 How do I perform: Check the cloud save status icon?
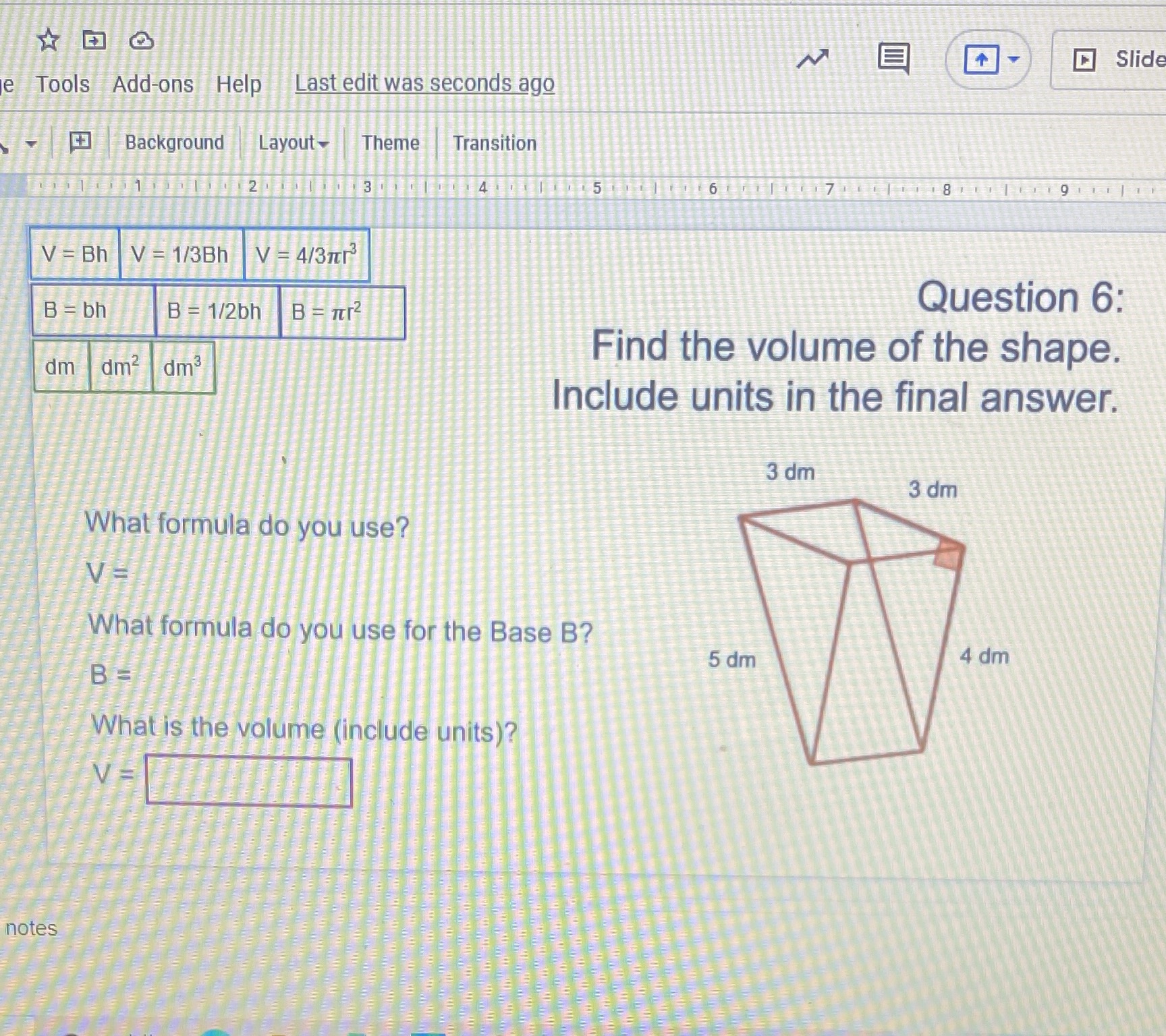(141, 41)
